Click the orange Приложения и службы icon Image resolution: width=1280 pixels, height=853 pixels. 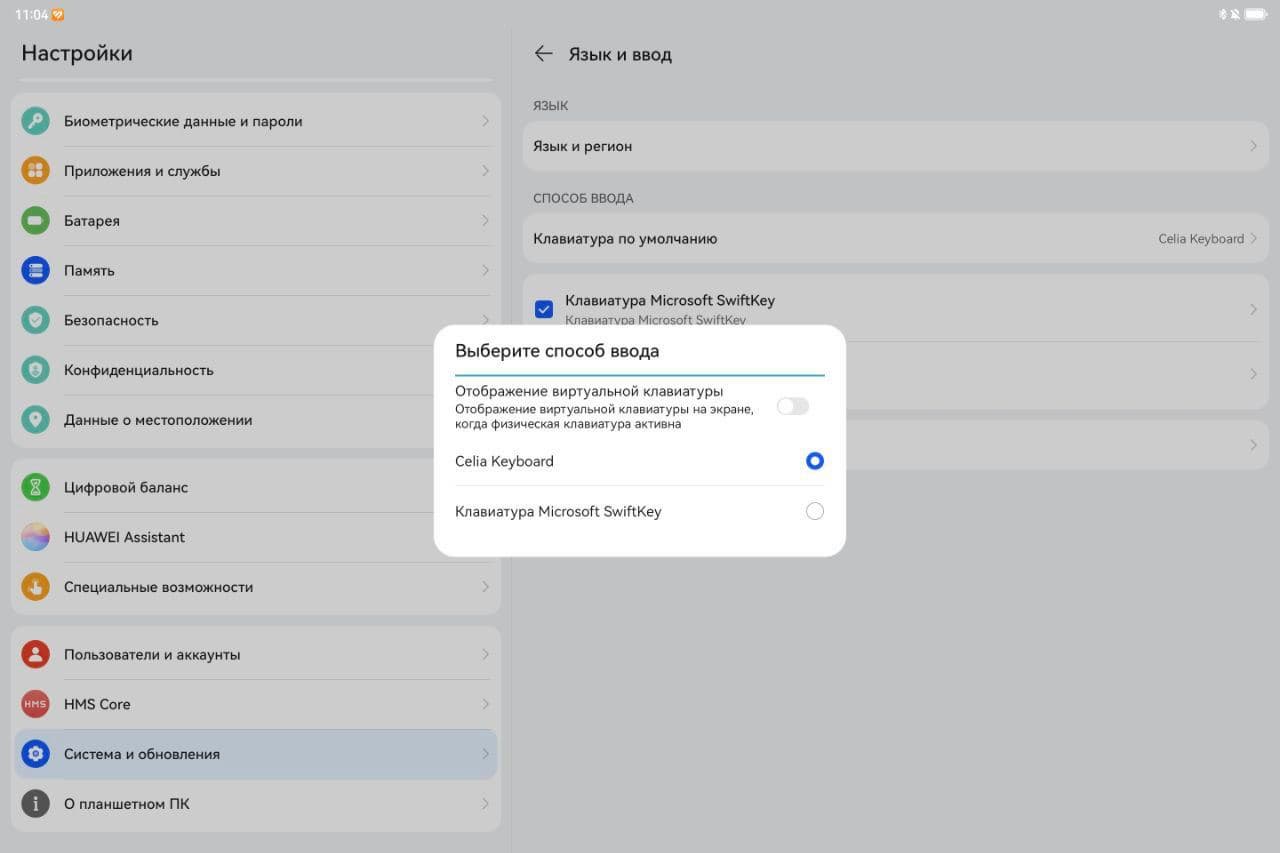point(36,171)
